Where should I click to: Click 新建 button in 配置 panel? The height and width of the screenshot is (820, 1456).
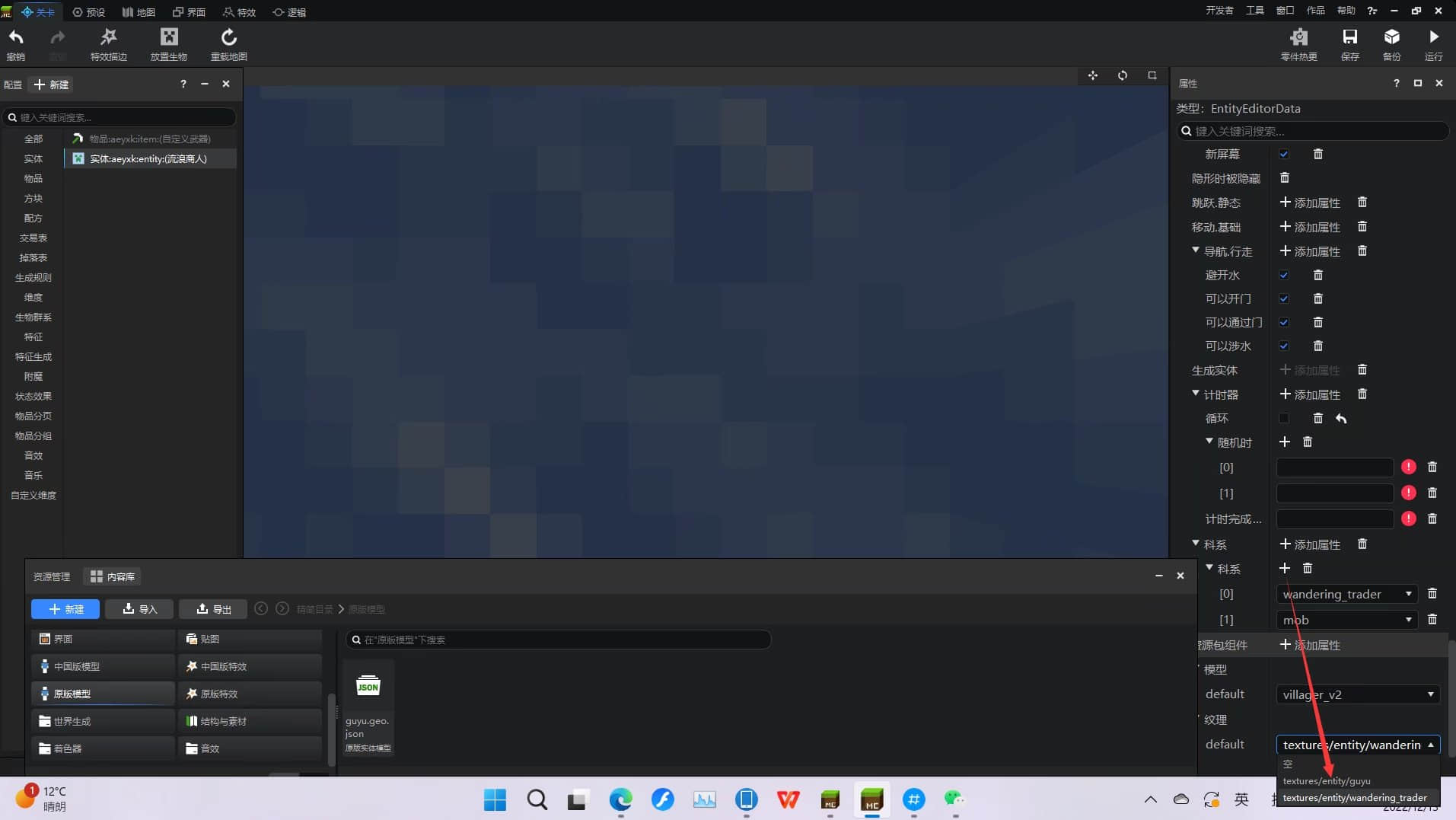pos(52,85)
